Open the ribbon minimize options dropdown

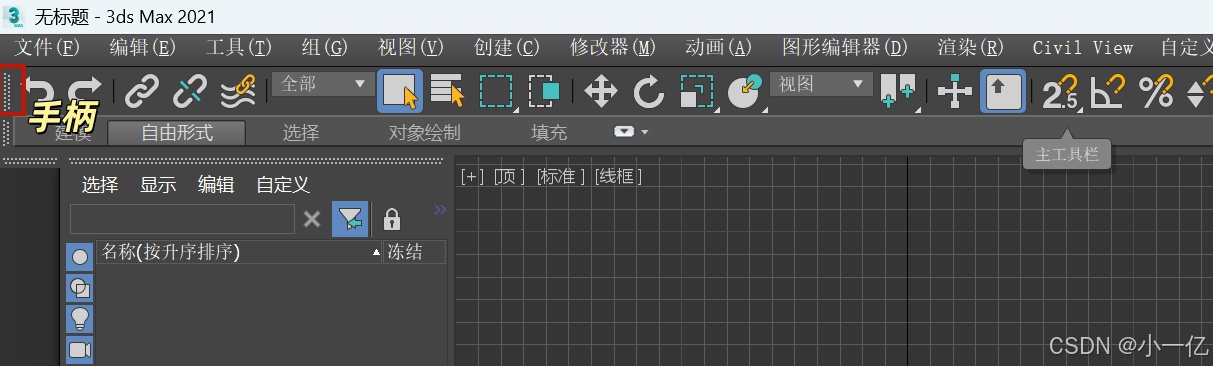(x=631, y=132)
